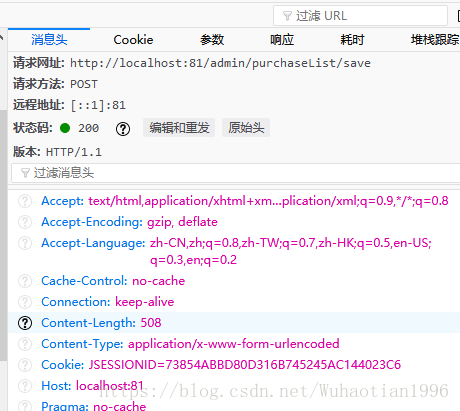
Task: Select the POST request method value
Action: click(84, 84)
